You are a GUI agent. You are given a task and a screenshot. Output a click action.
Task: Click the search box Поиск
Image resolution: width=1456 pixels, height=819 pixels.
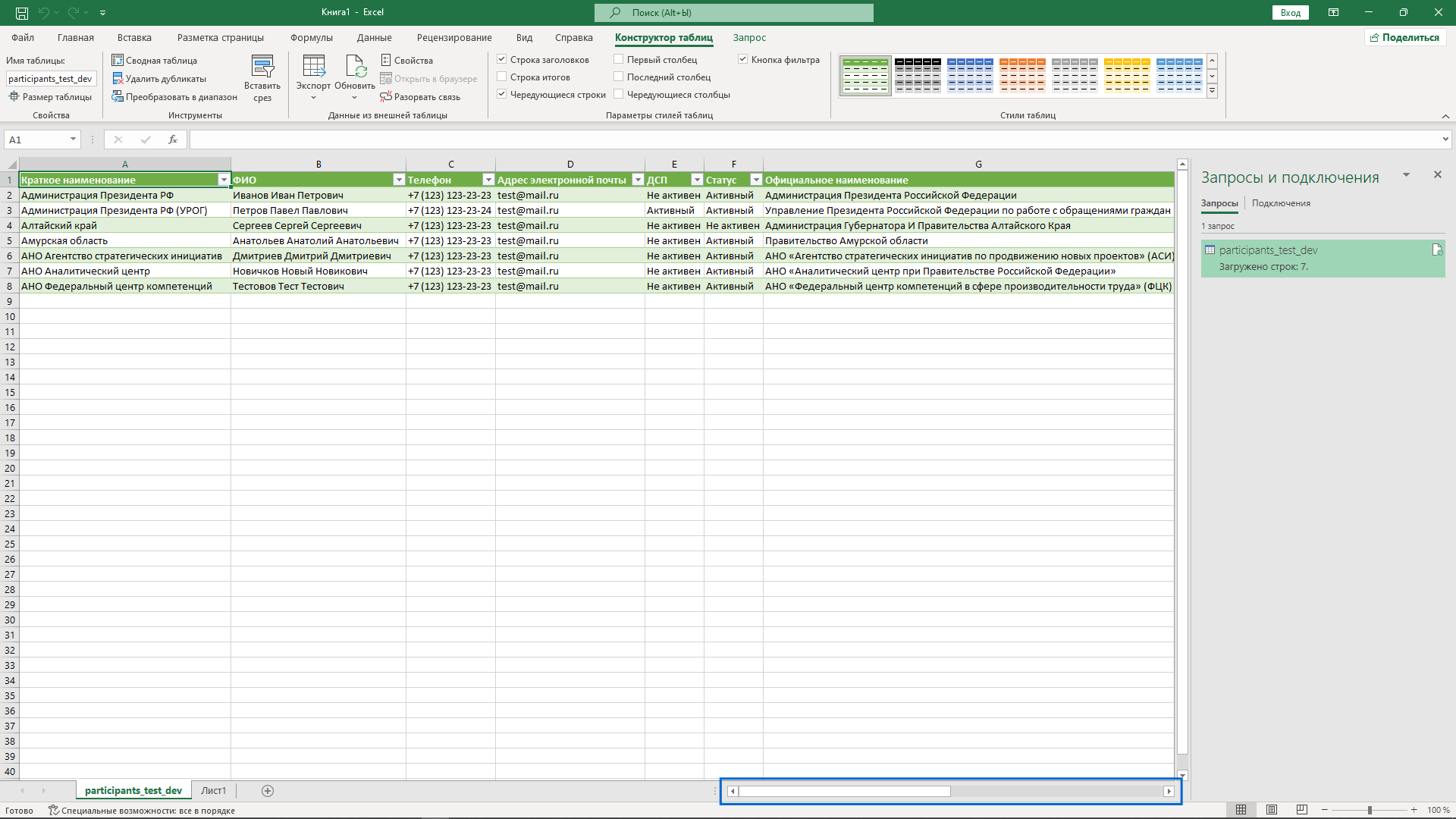point(734,13)
